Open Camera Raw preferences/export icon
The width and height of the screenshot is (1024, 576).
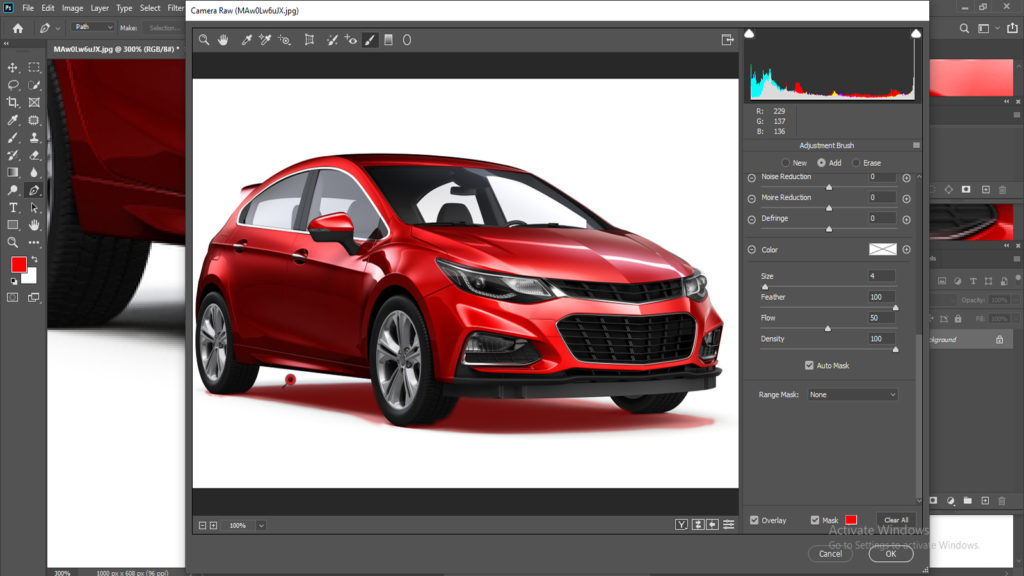(x=728, y=40)
